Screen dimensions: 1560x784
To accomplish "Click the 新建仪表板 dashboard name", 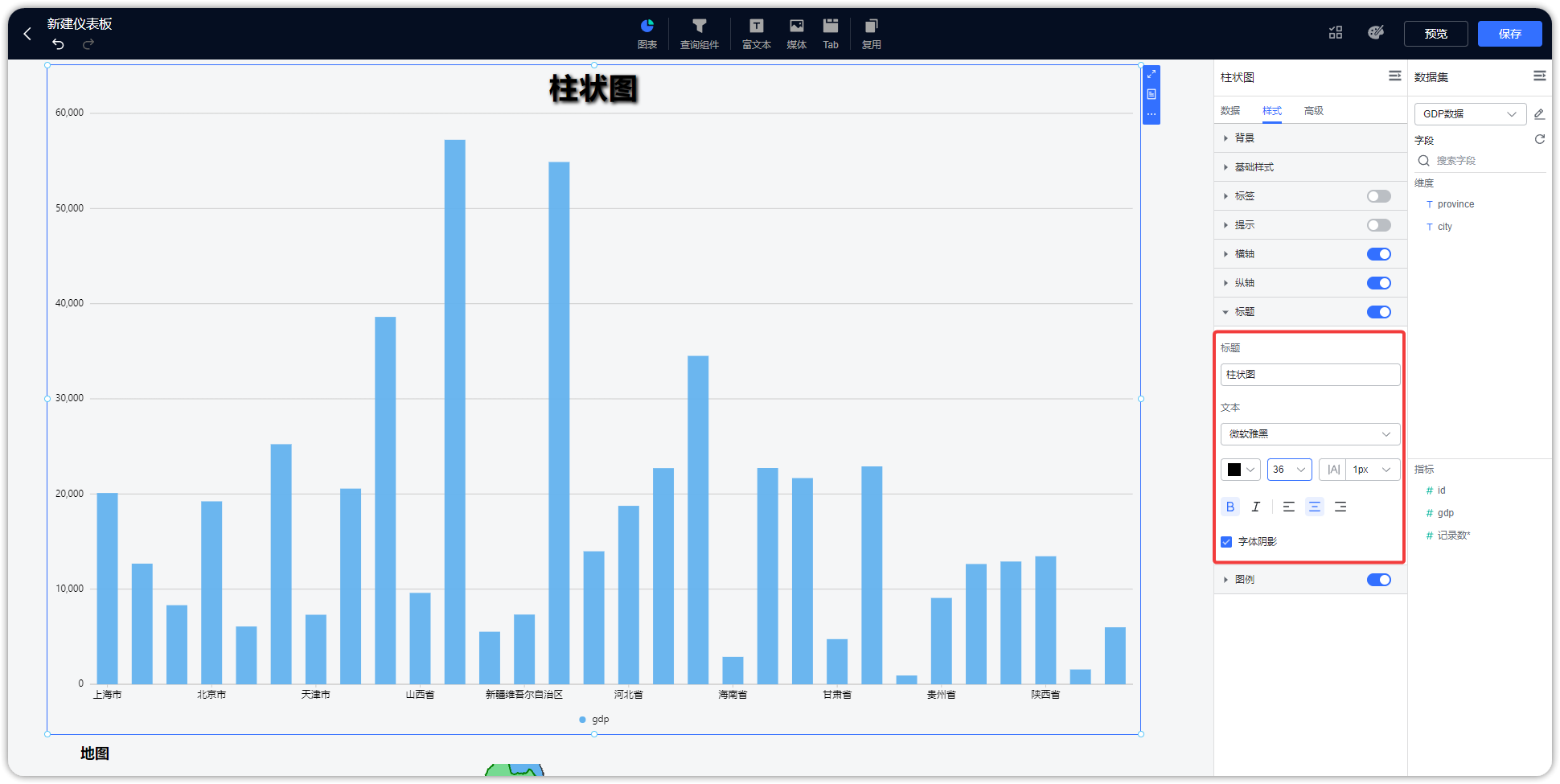I will pyautogui.click(x=80, y=24).
